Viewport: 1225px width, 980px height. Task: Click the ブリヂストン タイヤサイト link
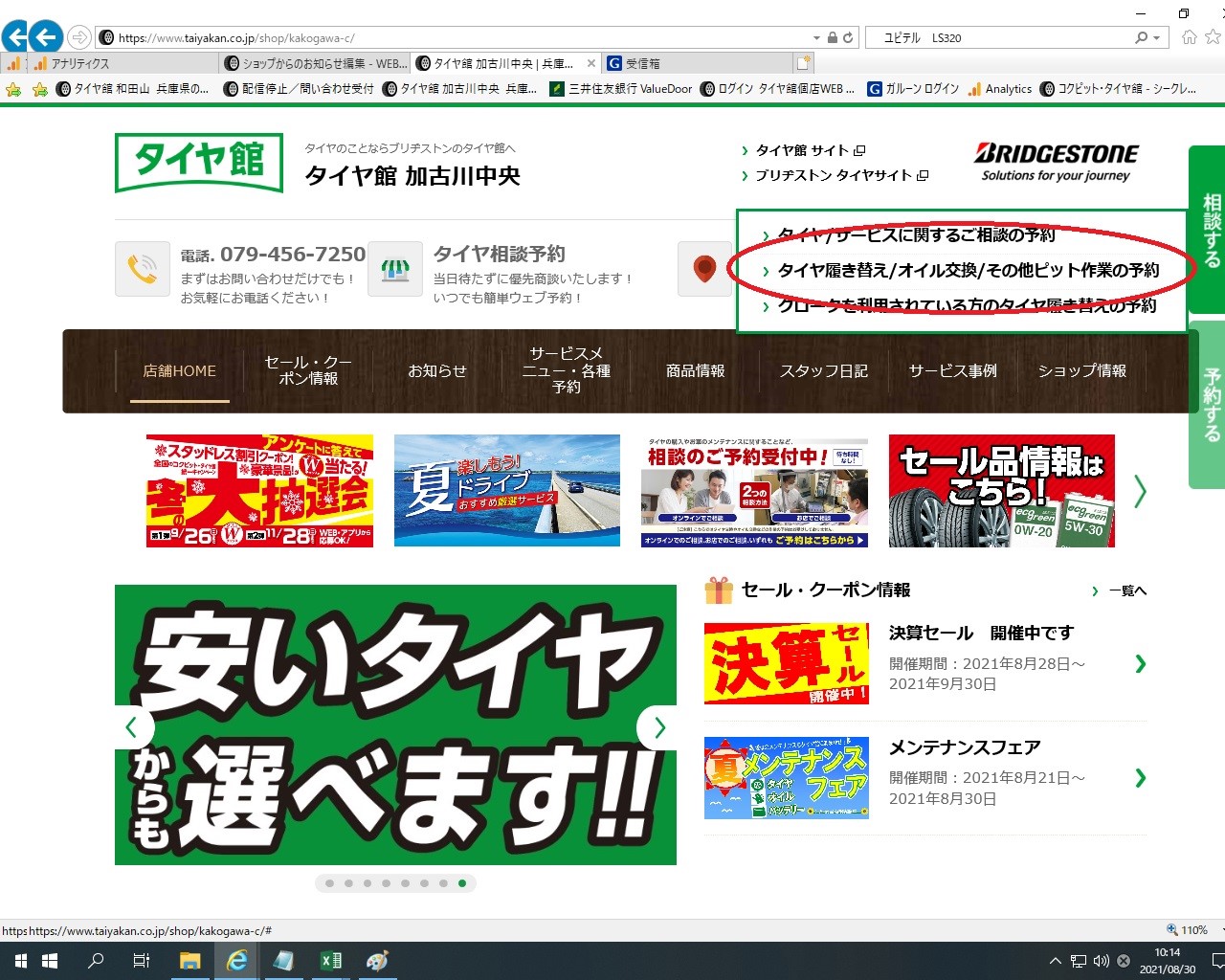[x=835, y=175]
